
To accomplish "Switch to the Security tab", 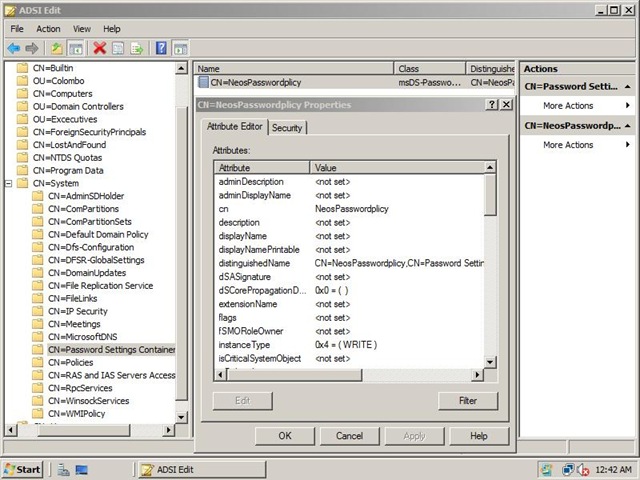I will point(287,128).
